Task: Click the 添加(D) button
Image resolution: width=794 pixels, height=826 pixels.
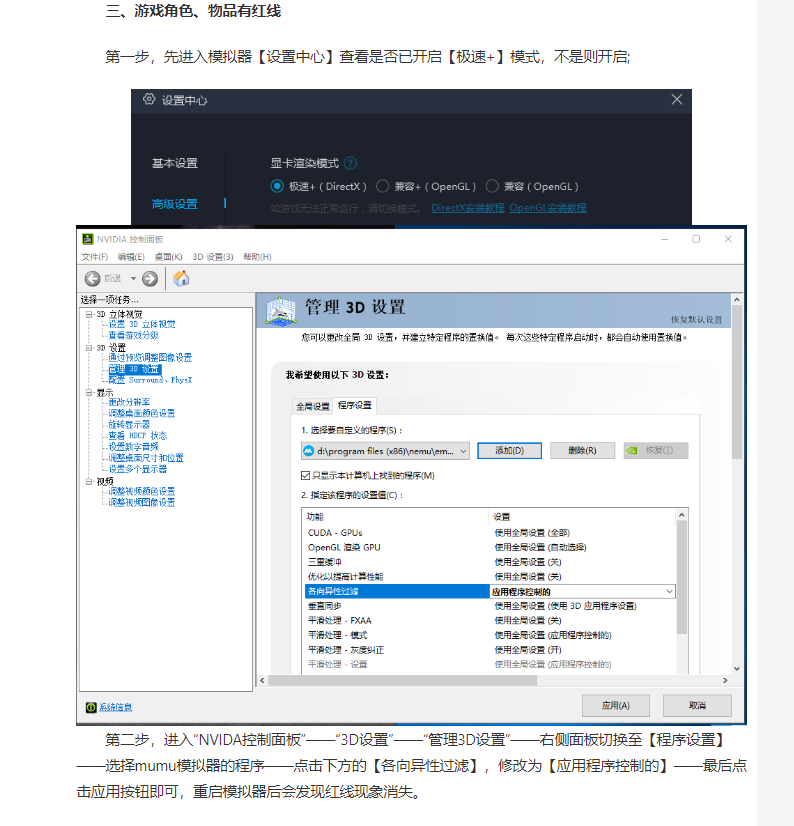Action: (509, 451)
